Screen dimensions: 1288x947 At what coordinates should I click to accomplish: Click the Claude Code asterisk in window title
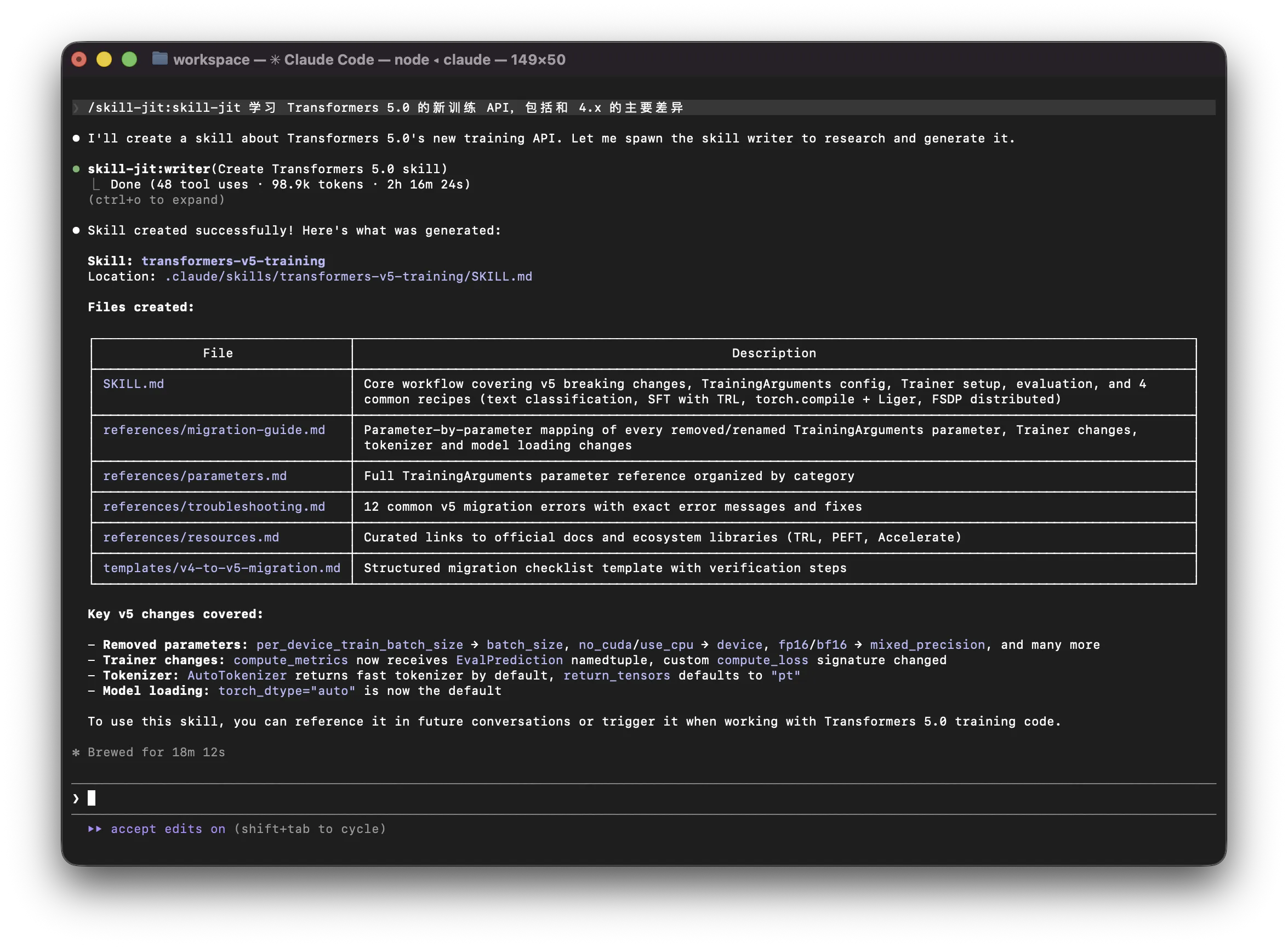tap(275, 60)
